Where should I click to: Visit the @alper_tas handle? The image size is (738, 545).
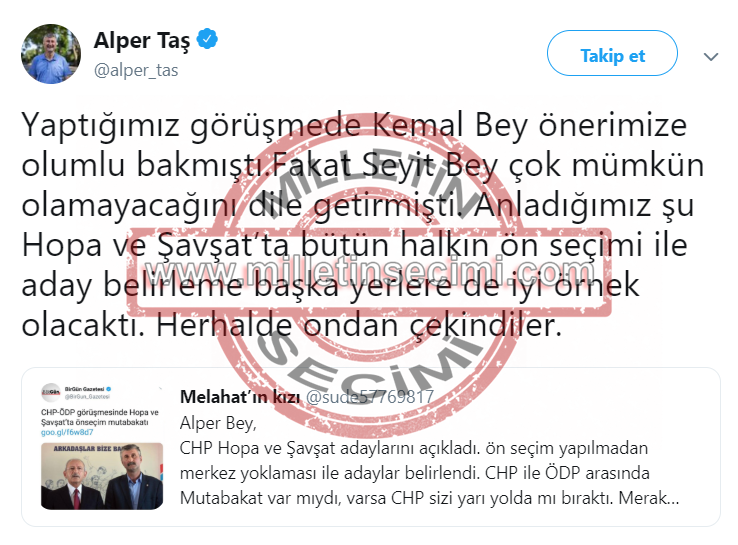pyautogui.click(x=136, y=70)
